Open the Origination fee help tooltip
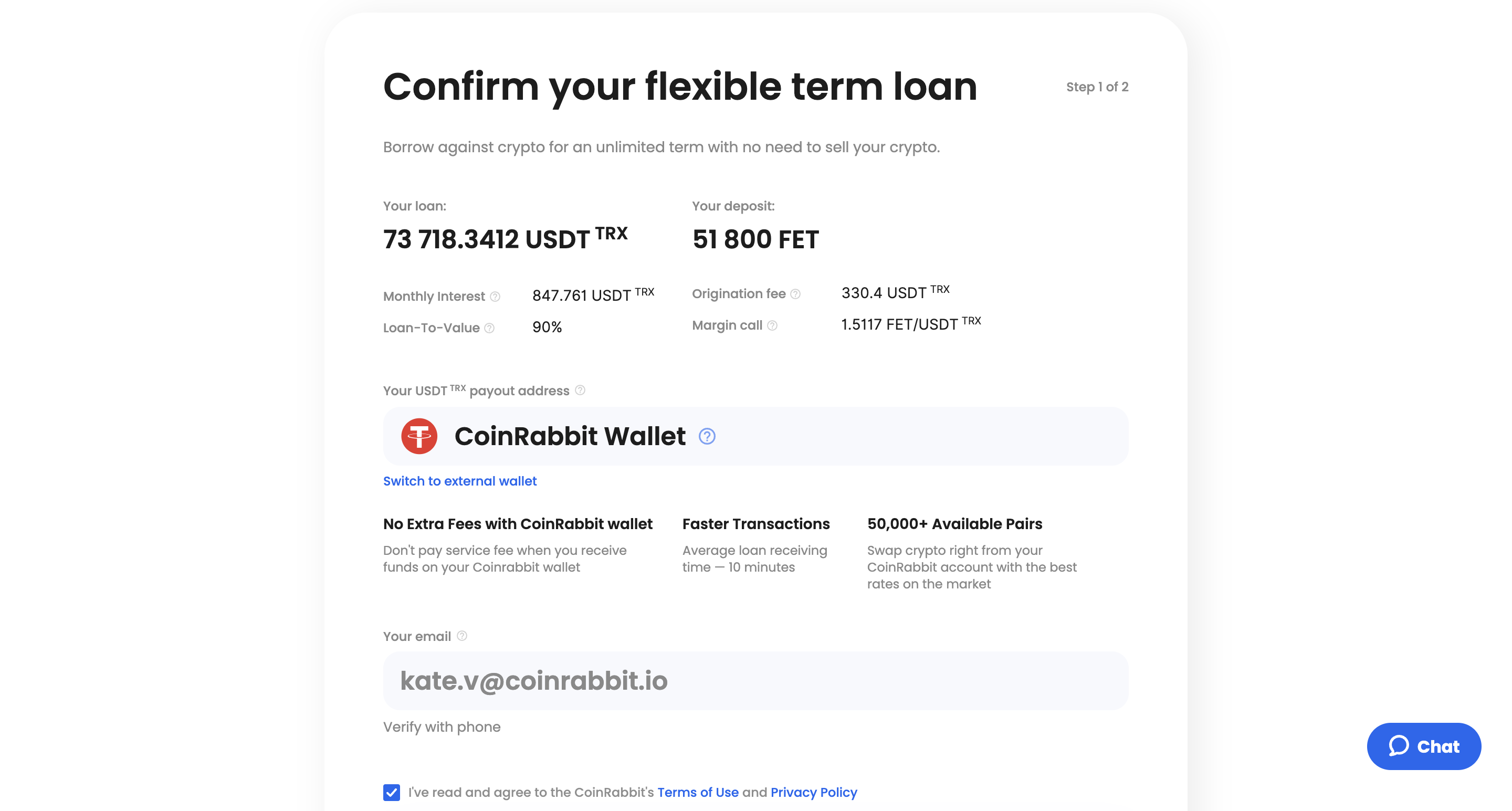1512x811 pixels. coord(796,293)
